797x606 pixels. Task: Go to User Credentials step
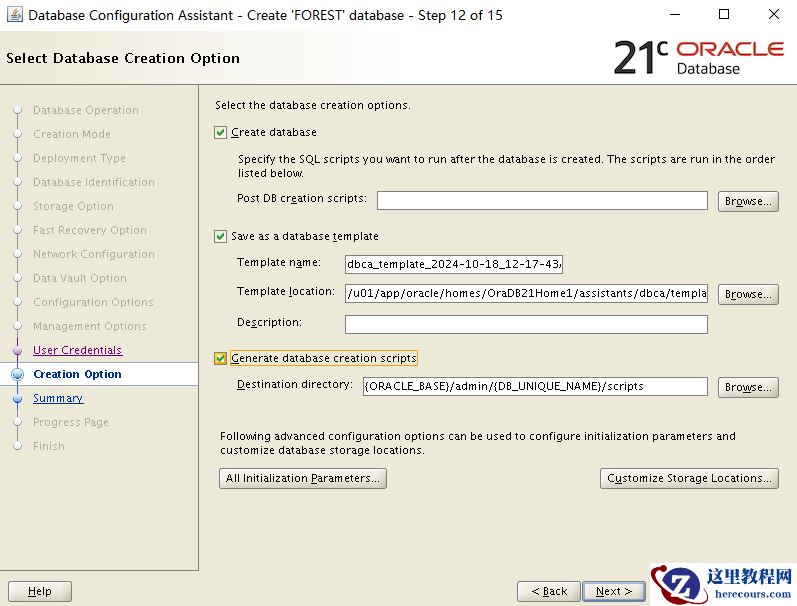click(77, 350)
